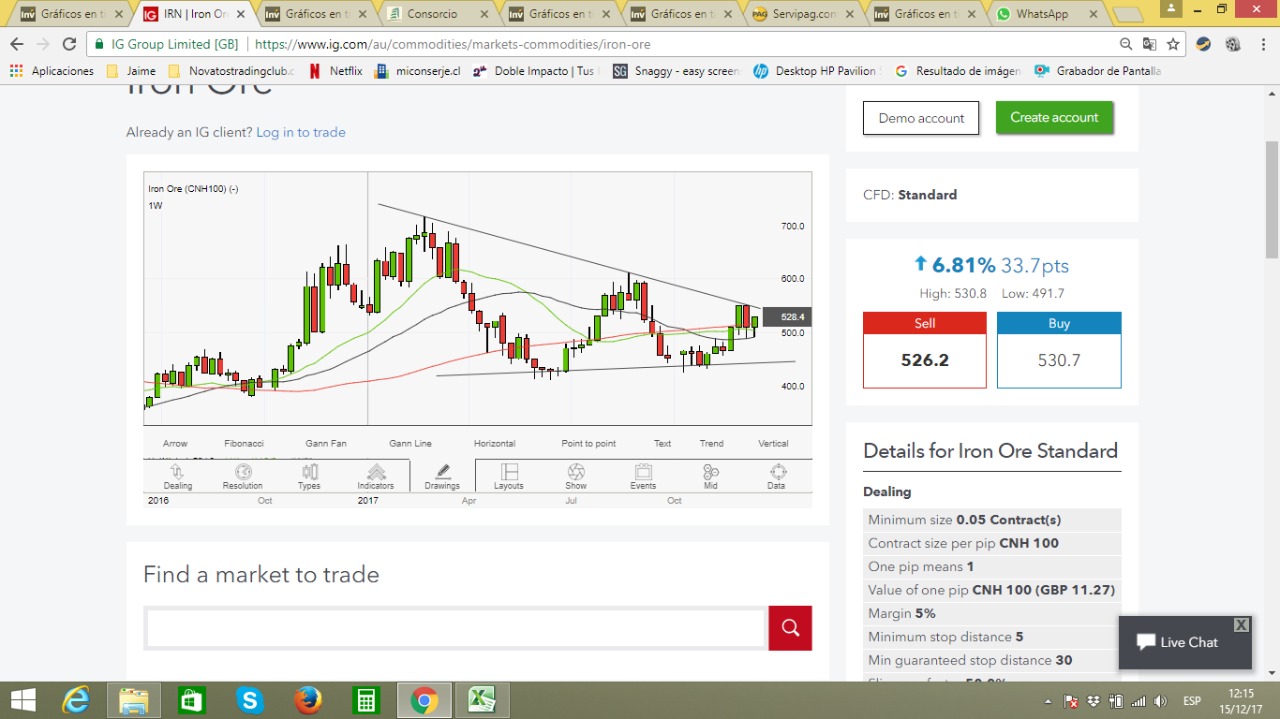Click the Mid price toggle icon

710,476
